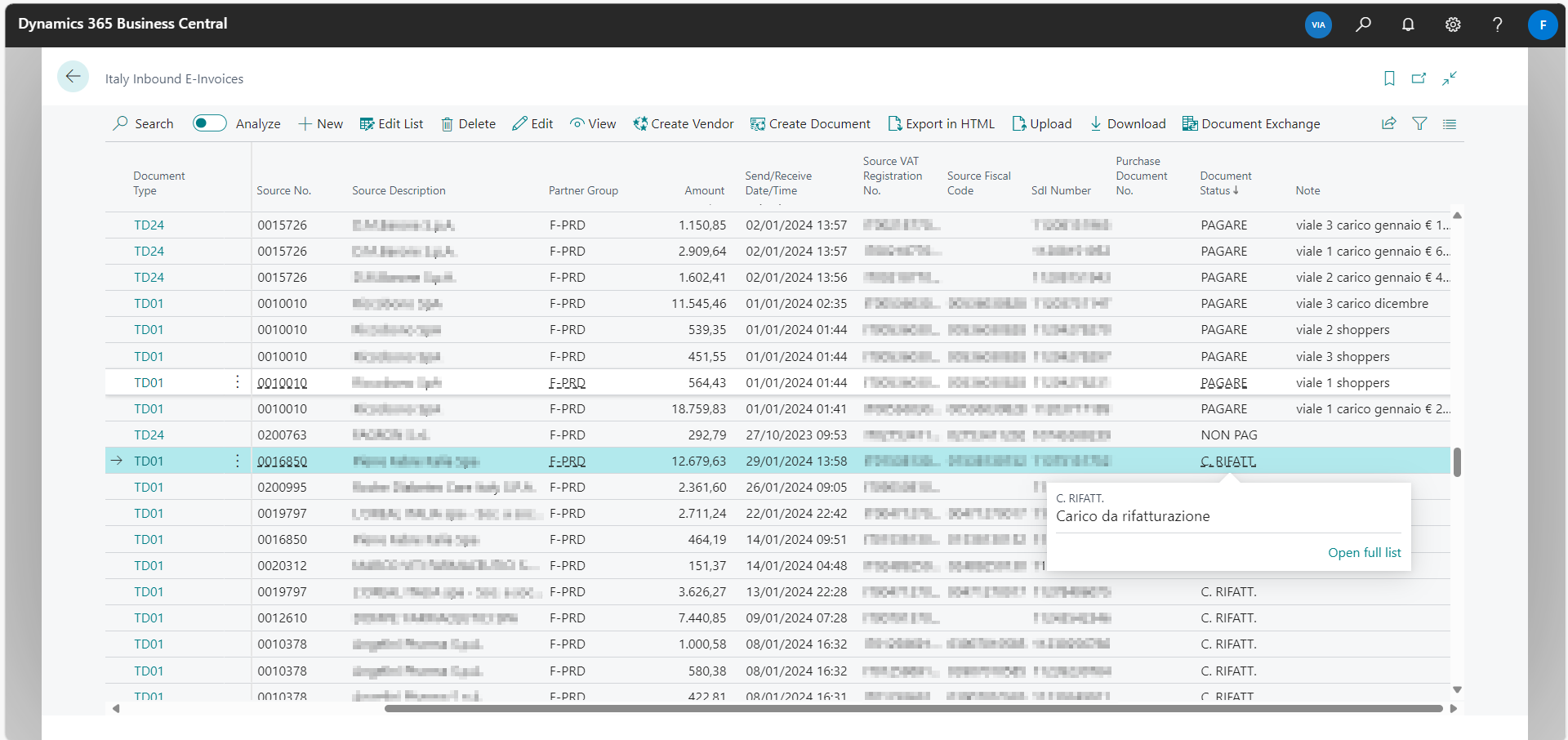Sort by Document Status column header
The image size is (1568, 740).
pyautogui.click(x=1225, y=183)
